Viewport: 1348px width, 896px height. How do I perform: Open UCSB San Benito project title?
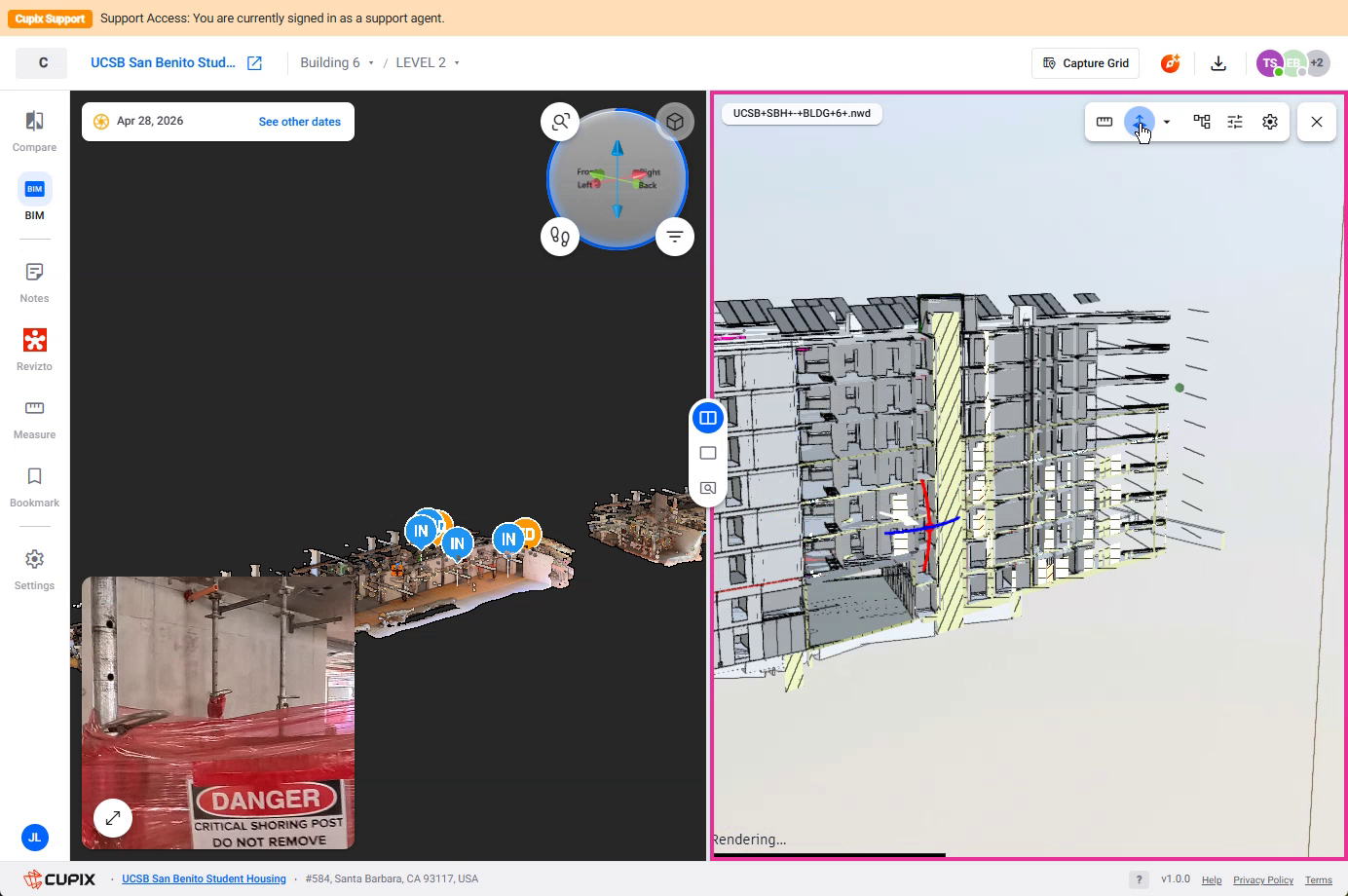coord(163,63)
